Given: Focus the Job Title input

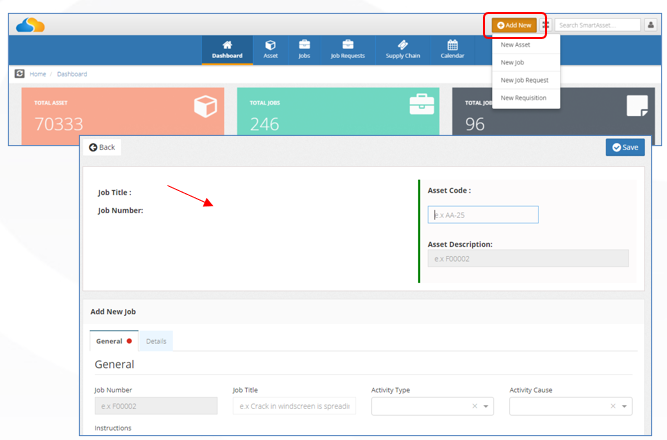Looking at the screenshot, I should tap(294, 406).
